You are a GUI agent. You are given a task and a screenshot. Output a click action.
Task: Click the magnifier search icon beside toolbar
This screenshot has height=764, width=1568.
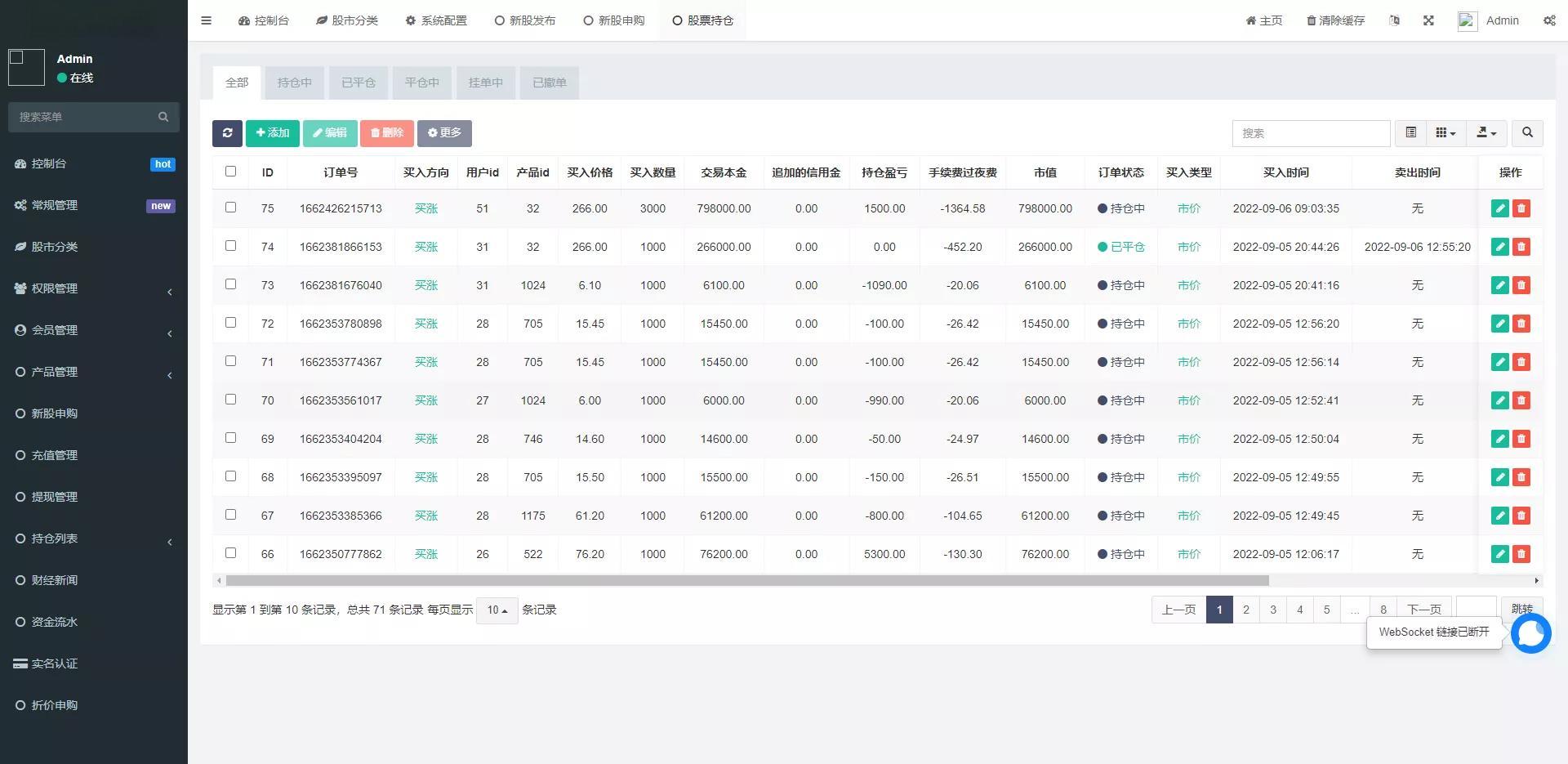click(x=1526, y=132)
